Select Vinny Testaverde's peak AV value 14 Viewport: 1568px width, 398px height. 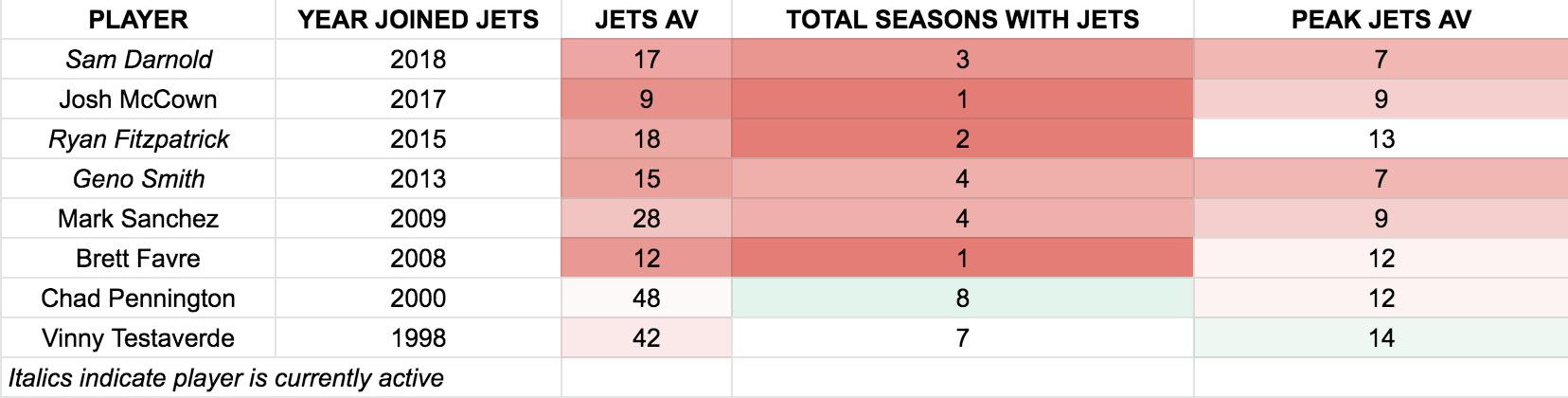1381,338
